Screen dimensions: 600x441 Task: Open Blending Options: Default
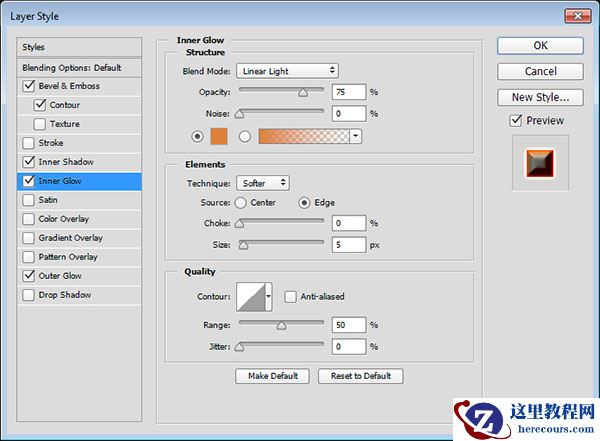pos(79,68)
